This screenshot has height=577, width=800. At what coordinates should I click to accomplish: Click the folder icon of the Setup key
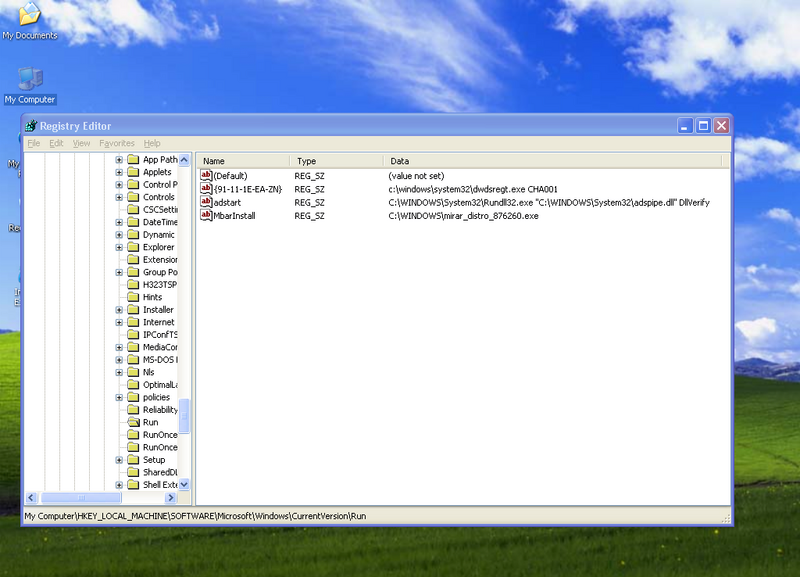[133, 460]
